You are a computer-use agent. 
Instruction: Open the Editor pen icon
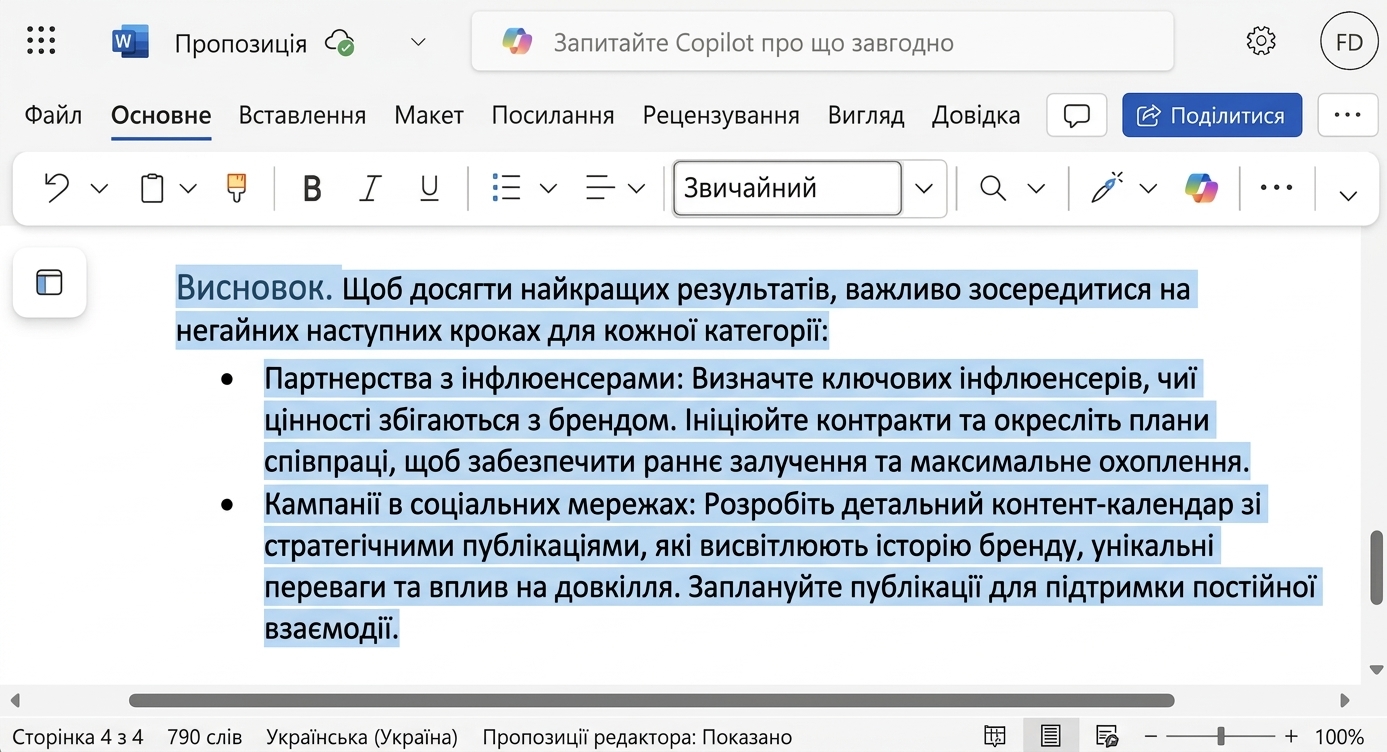(1106, 187)
